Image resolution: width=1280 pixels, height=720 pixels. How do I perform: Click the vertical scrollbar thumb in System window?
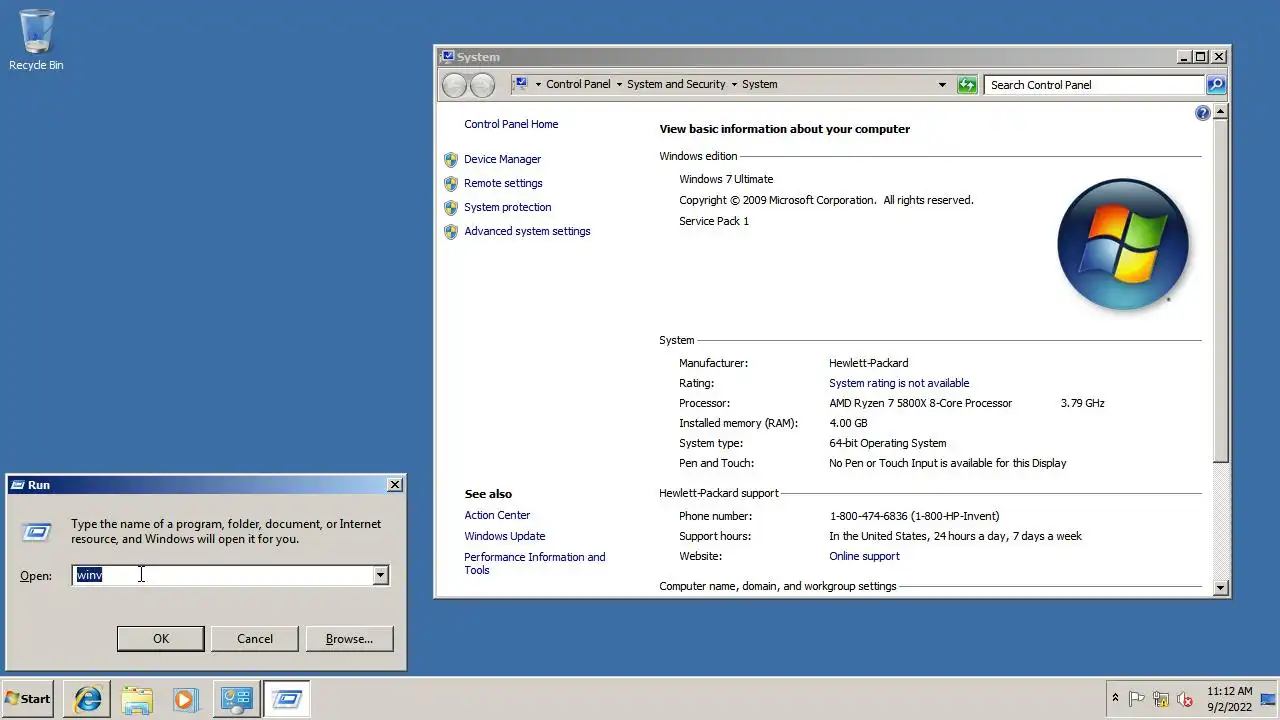click(x=1220, y=291)
